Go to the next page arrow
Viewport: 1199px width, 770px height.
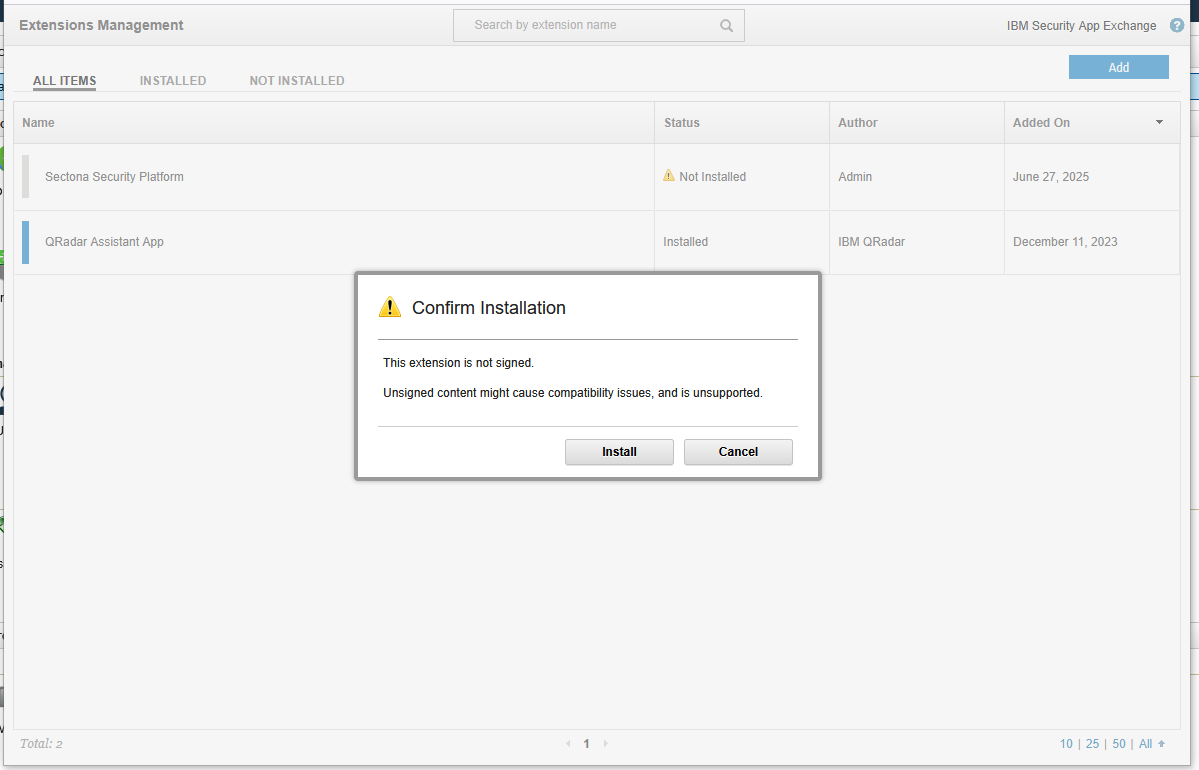click(605, 744)
